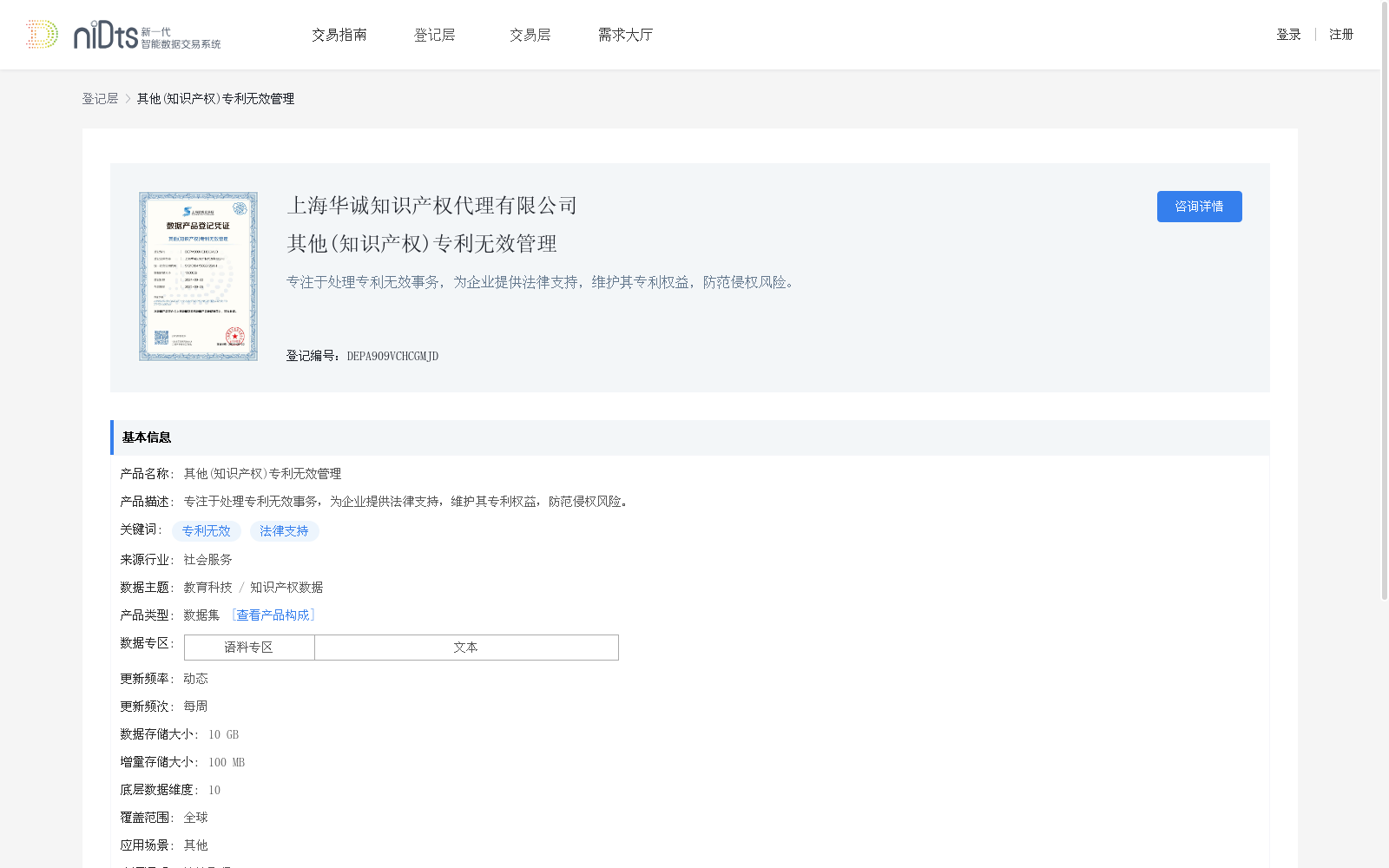Select the source industry value 社会服务
The image size is (1389, 868).
[207, 560]
